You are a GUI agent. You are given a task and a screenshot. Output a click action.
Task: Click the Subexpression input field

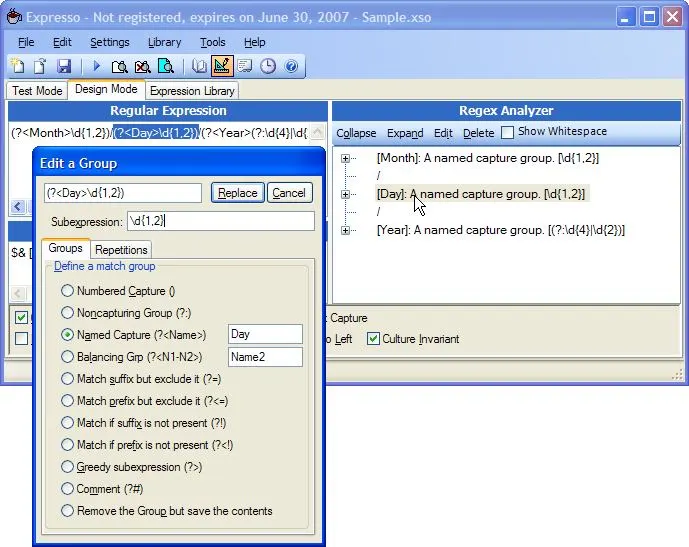220,221
